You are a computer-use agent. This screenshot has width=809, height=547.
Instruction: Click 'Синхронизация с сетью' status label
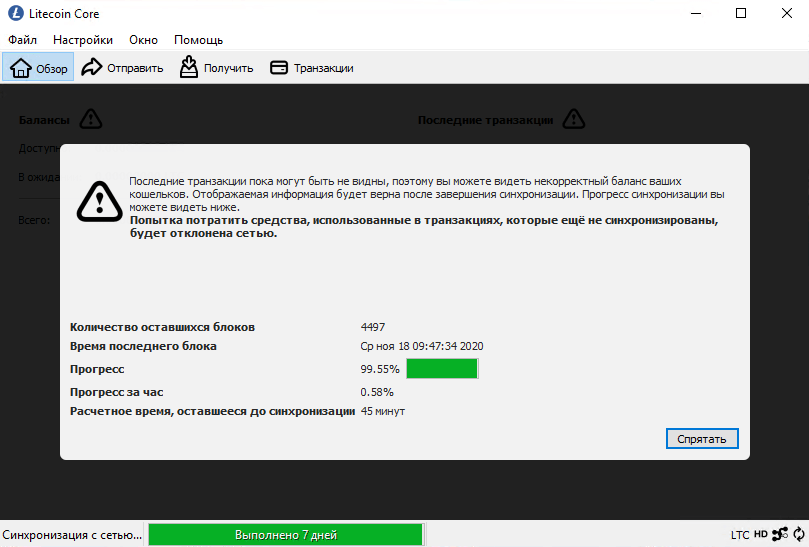pyautogui.click(x=72, y=535)
